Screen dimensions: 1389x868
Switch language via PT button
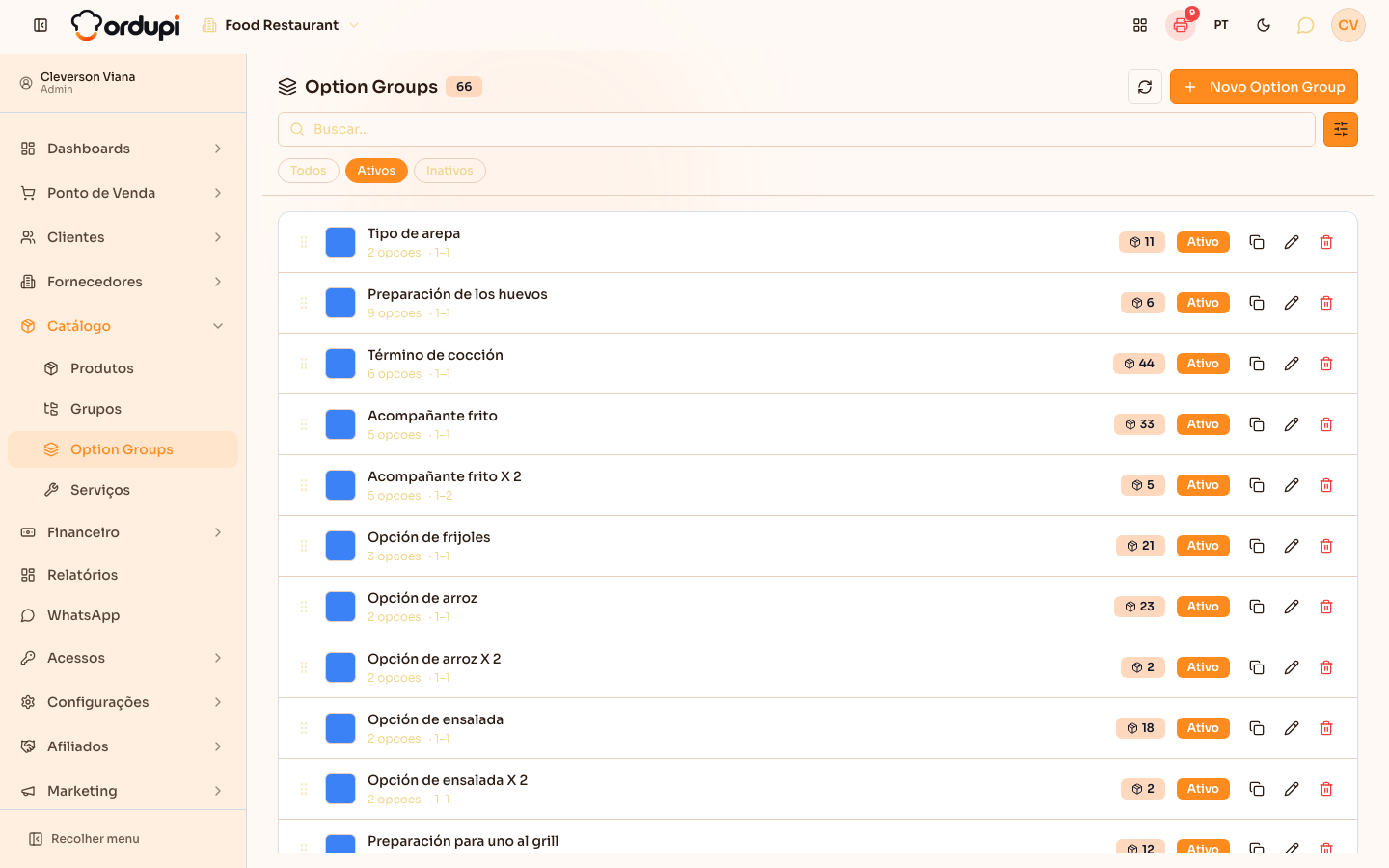click(x=1221, y=25)
